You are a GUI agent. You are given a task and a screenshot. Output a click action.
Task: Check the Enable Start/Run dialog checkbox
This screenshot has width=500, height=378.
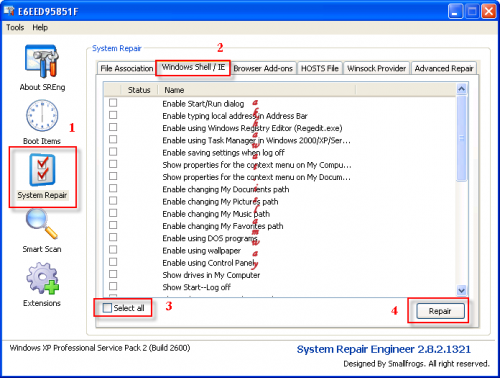point(113,103)
